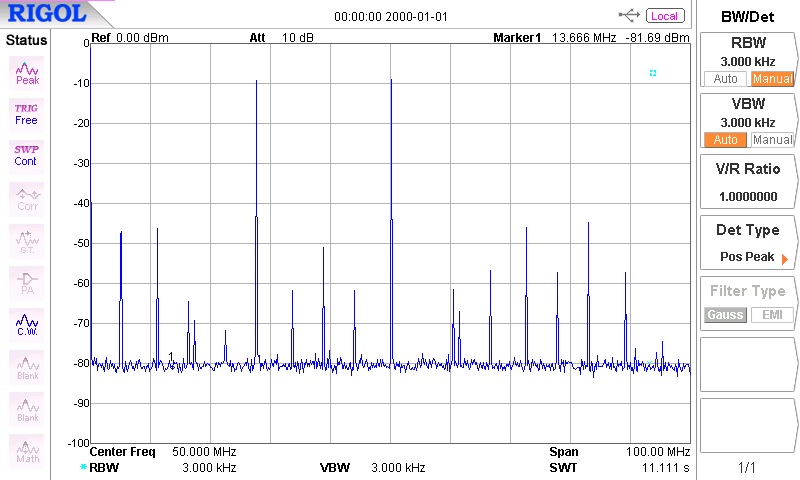Image resolution: width=800 pixels, height=480 pixels.
Task: Select the C.W. trace status icon
Action: [x=27, y=324]
